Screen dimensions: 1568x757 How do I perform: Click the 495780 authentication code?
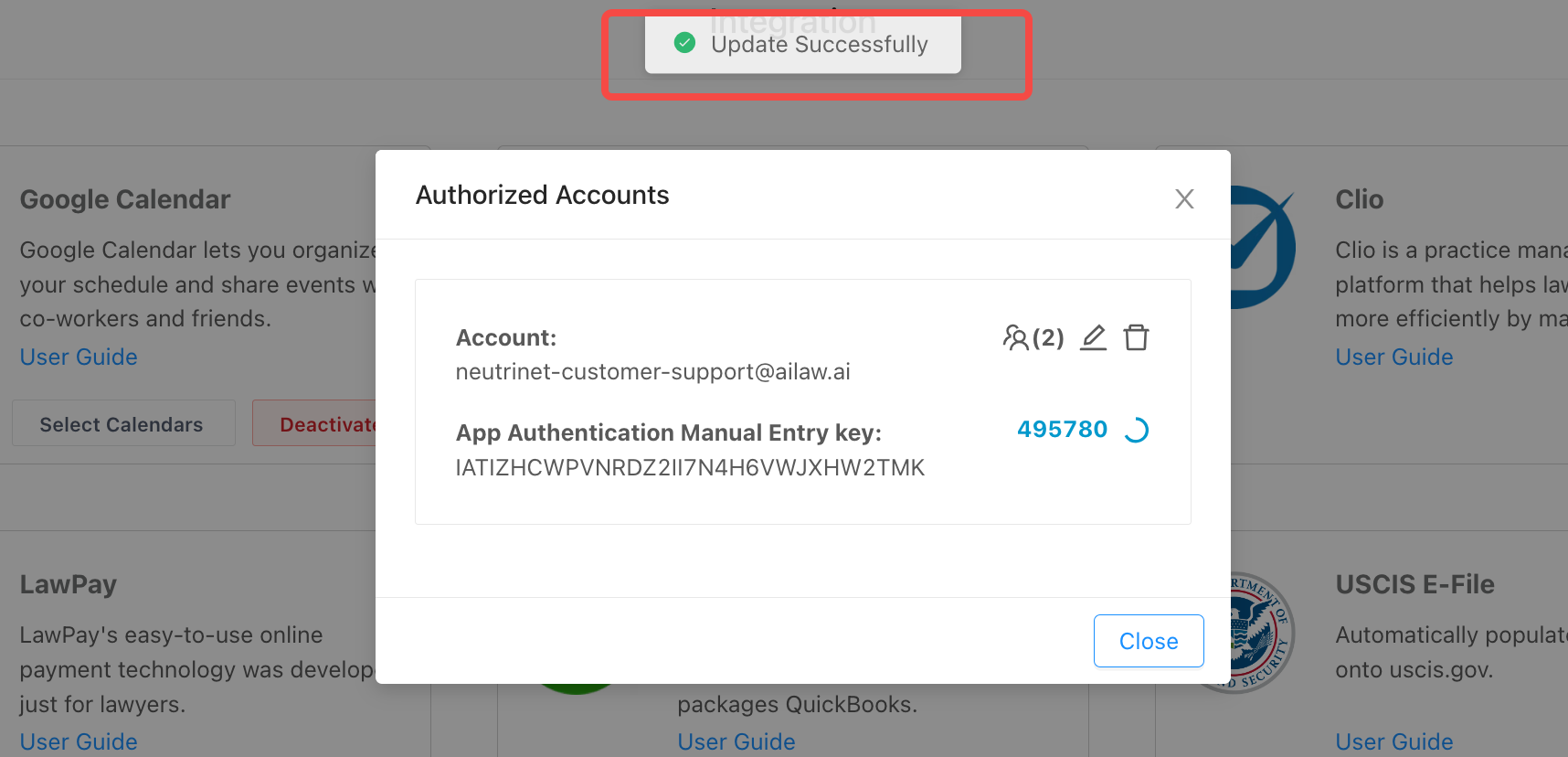1062,429
